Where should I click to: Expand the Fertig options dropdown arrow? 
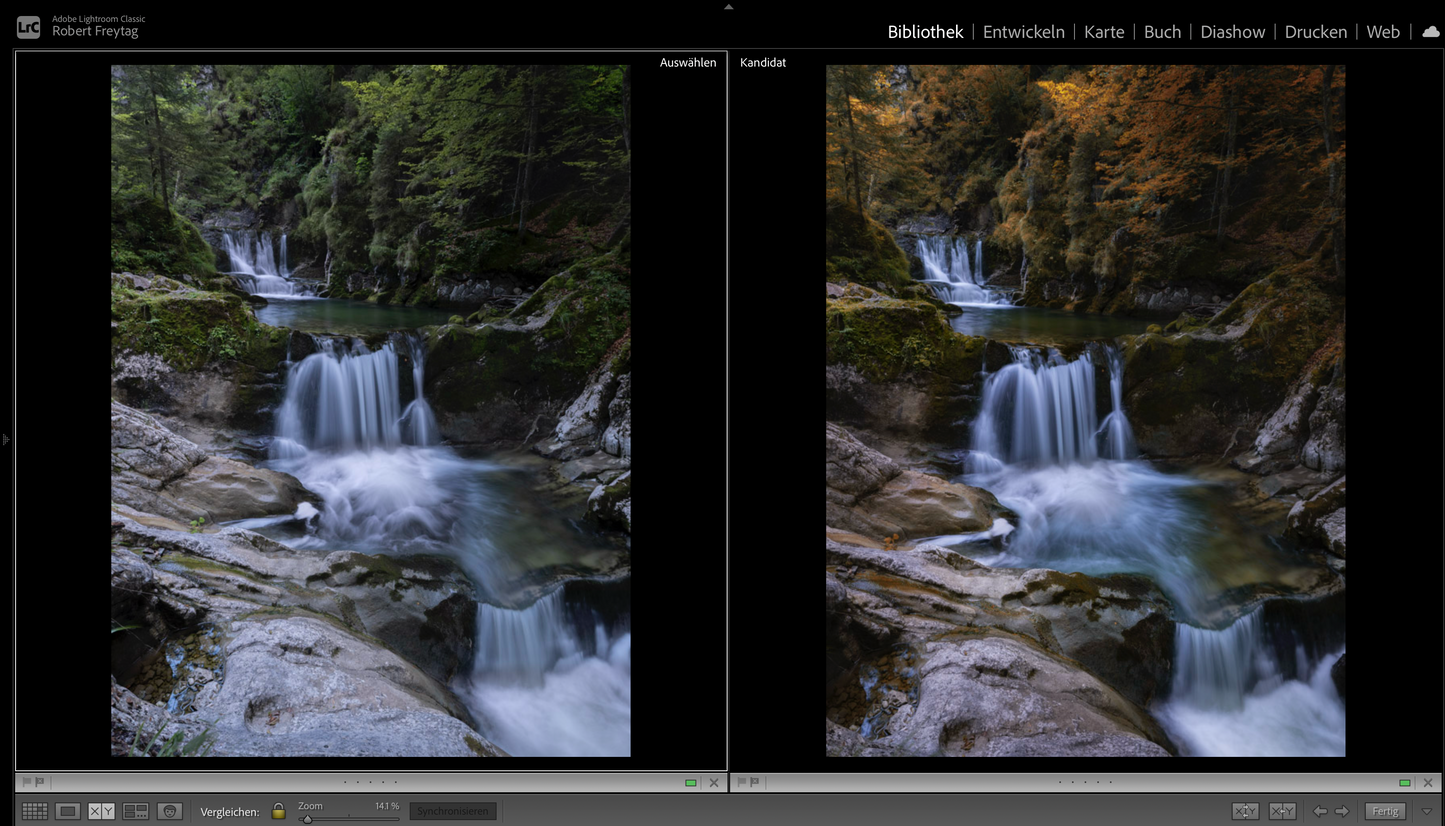point(1427,811)
